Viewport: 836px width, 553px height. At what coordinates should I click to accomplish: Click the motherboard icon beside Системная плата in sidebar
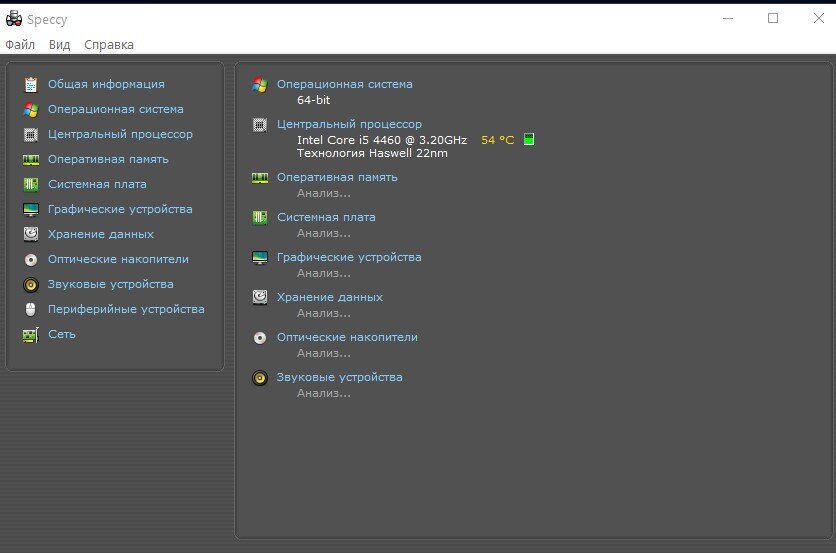[31, 185]
